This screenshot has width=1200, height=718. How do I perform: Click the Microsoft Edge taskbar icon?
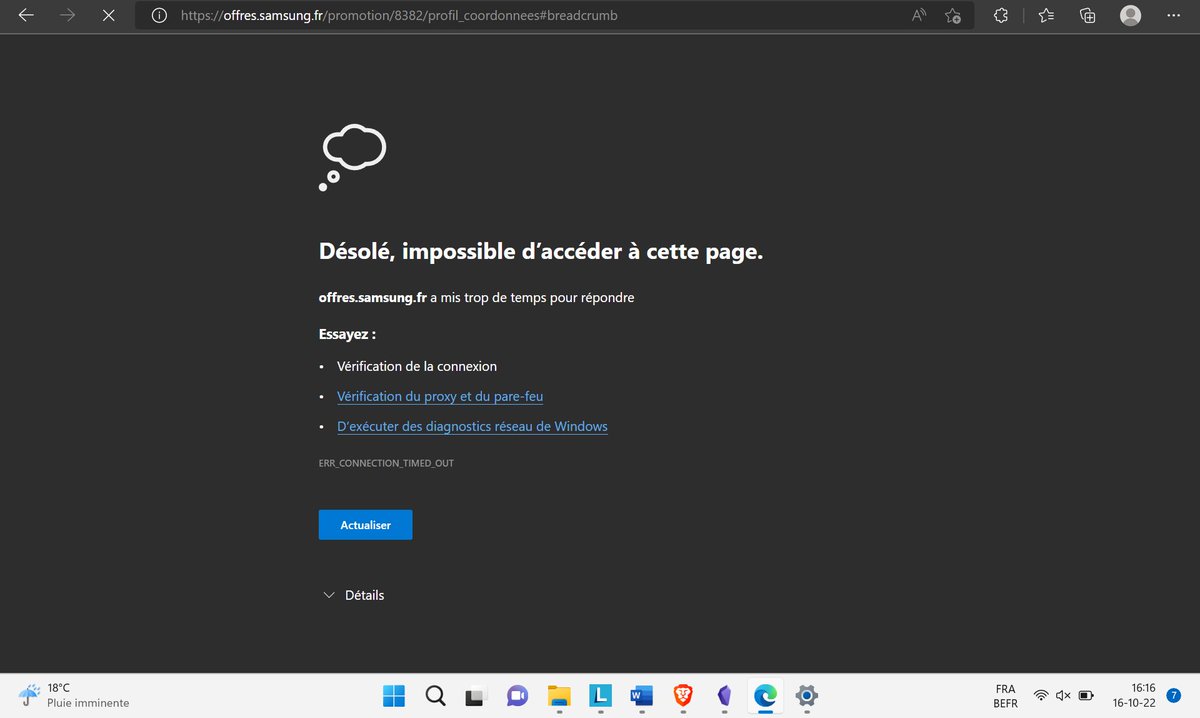[x=765, y=695]
